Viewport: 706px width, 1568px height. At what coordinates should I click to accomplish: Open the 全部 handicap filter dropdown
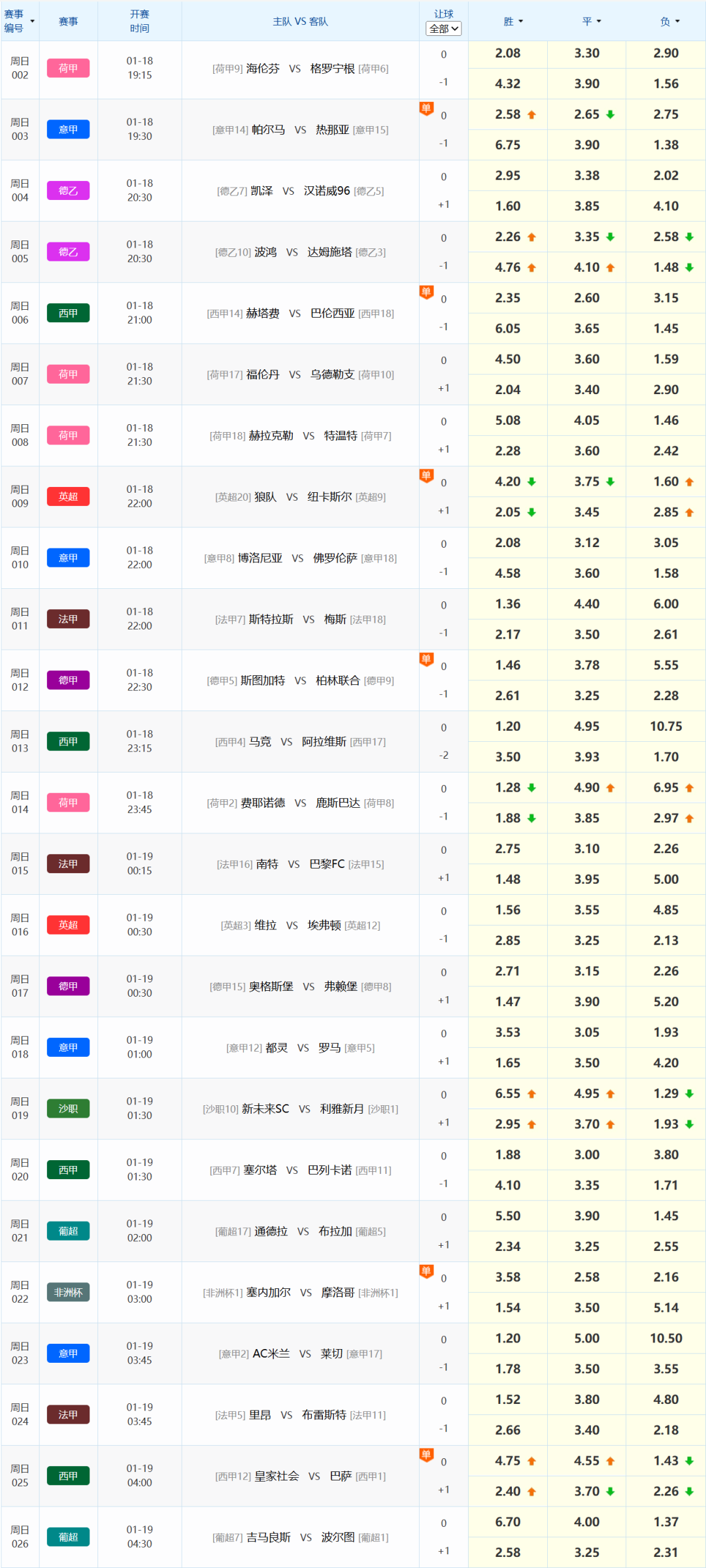(x=443, y=29)
